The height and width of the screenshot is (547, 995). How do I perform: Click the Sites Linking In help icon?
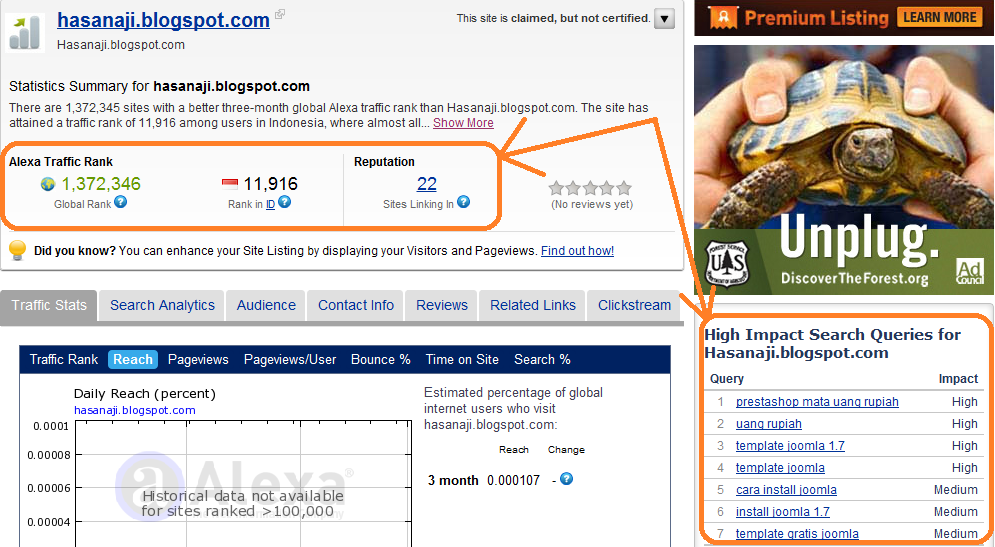[463, 202]
